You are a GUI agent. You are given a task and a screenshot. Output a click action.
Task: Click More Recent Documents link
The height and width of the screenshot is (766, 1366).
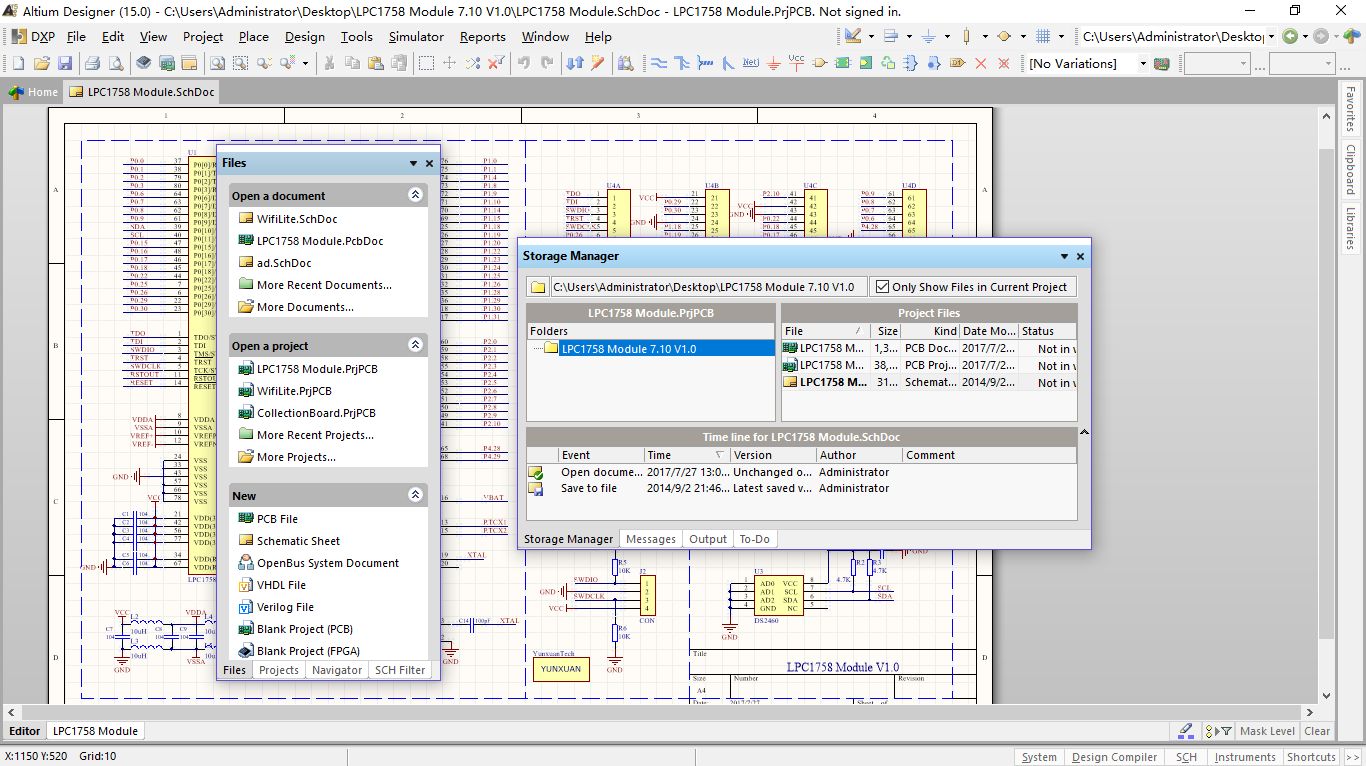tap(324, 285)
